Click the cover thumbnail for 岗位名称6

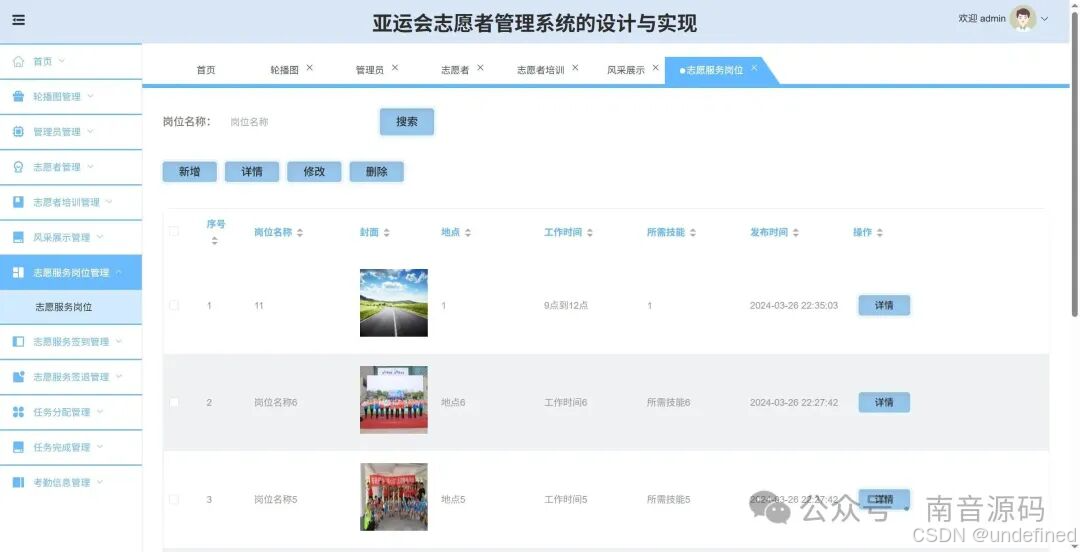[x=393, y=400]
